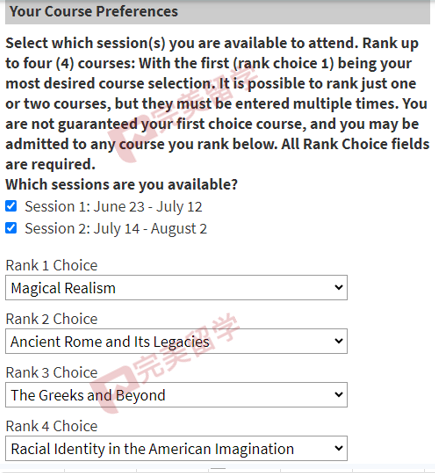This screenshot has height=473, width=435.
Task: Click the Your Course Preferences header bar
Action: pos(217,12)
